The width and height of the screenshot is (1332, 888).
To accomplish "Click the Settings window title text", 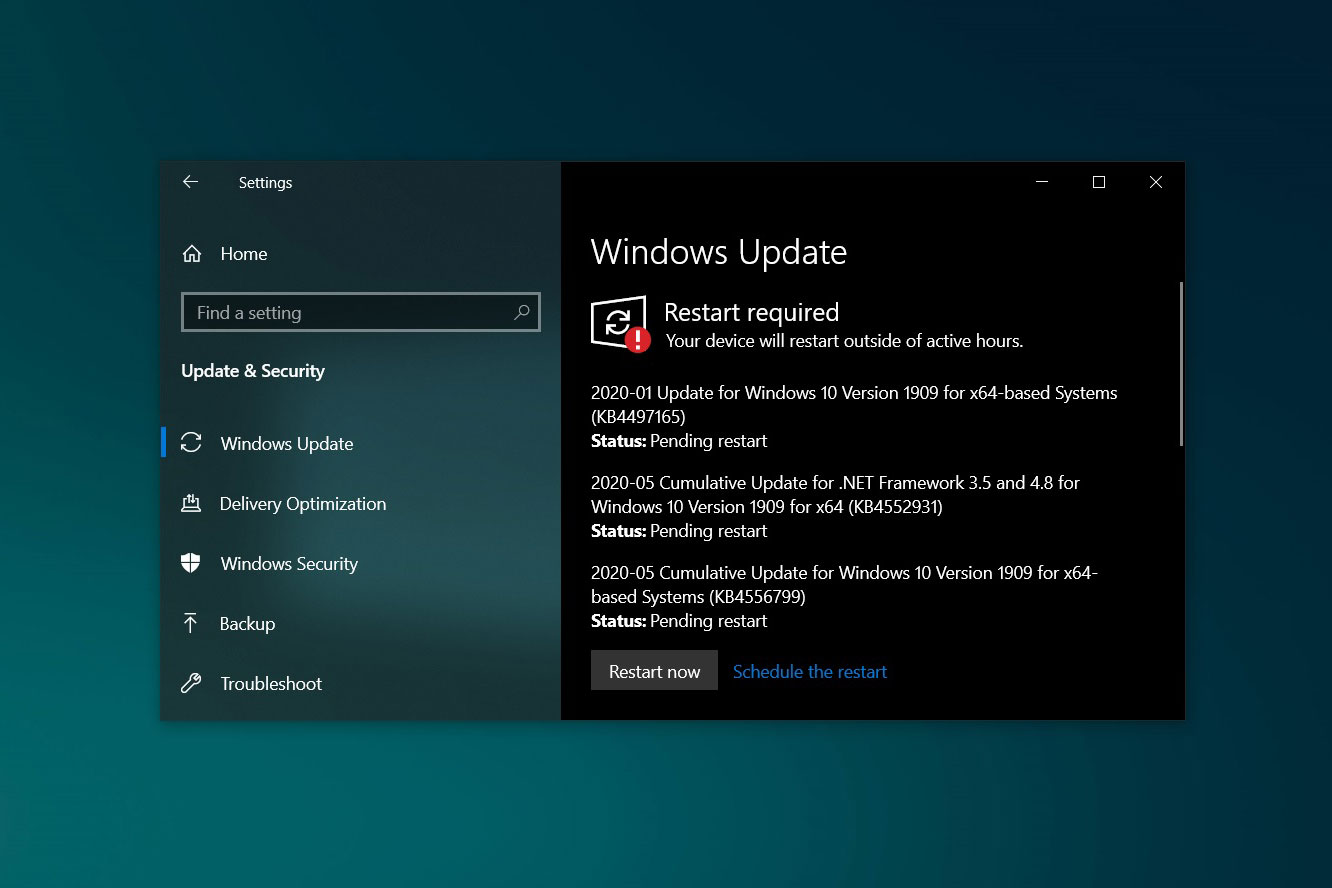I will pos(265,182).
